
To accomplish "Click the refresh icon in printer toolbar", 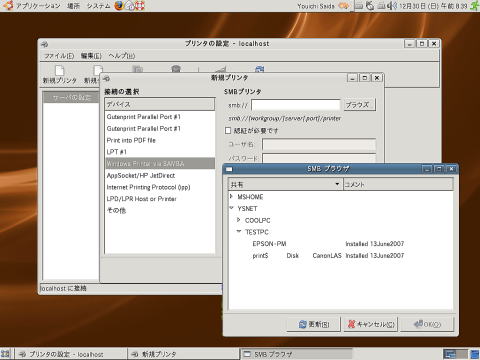I will 259,69.
